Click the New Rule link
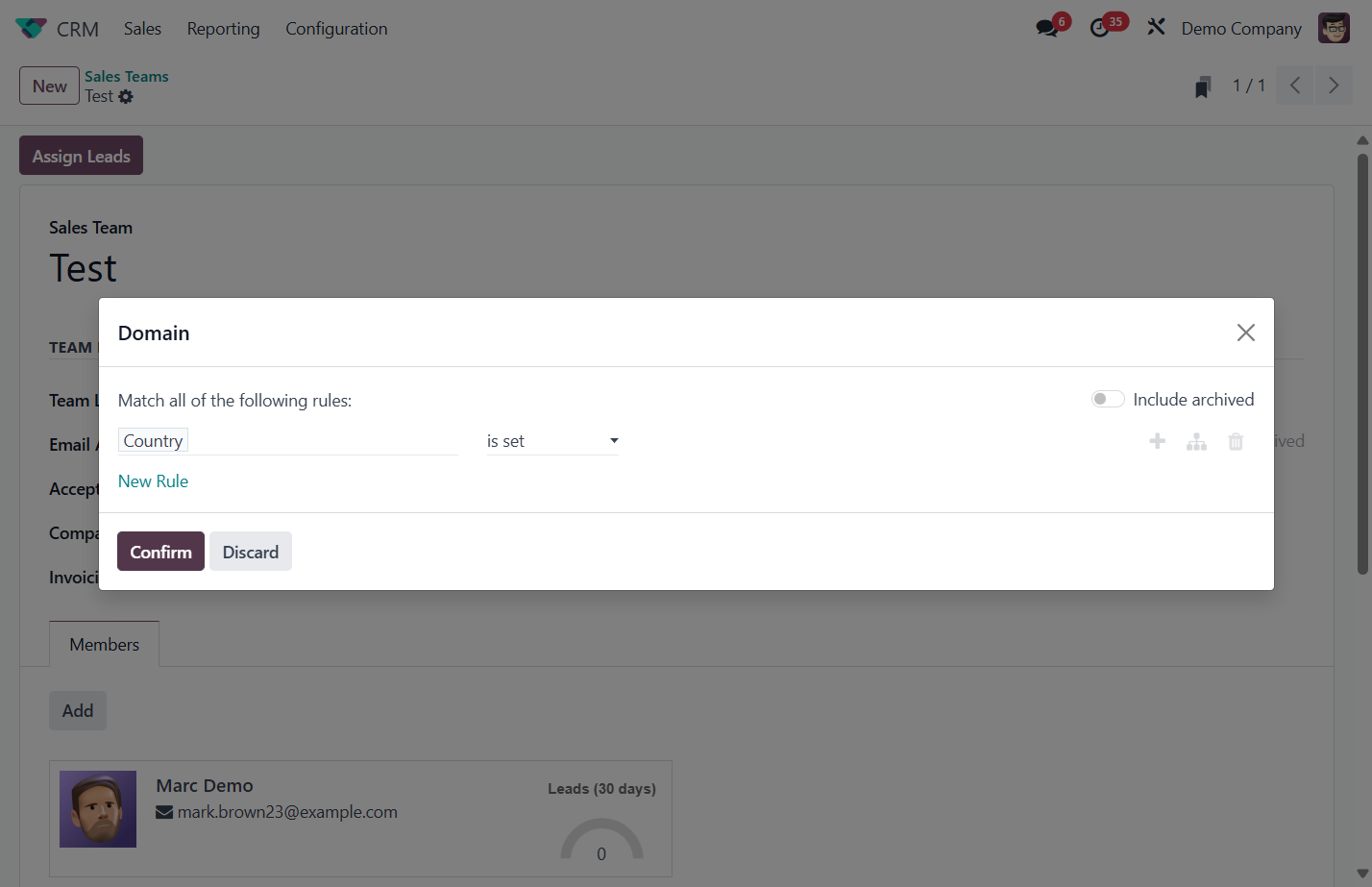Viewport: 1372px width, 887px height. (x=153, y=481)
